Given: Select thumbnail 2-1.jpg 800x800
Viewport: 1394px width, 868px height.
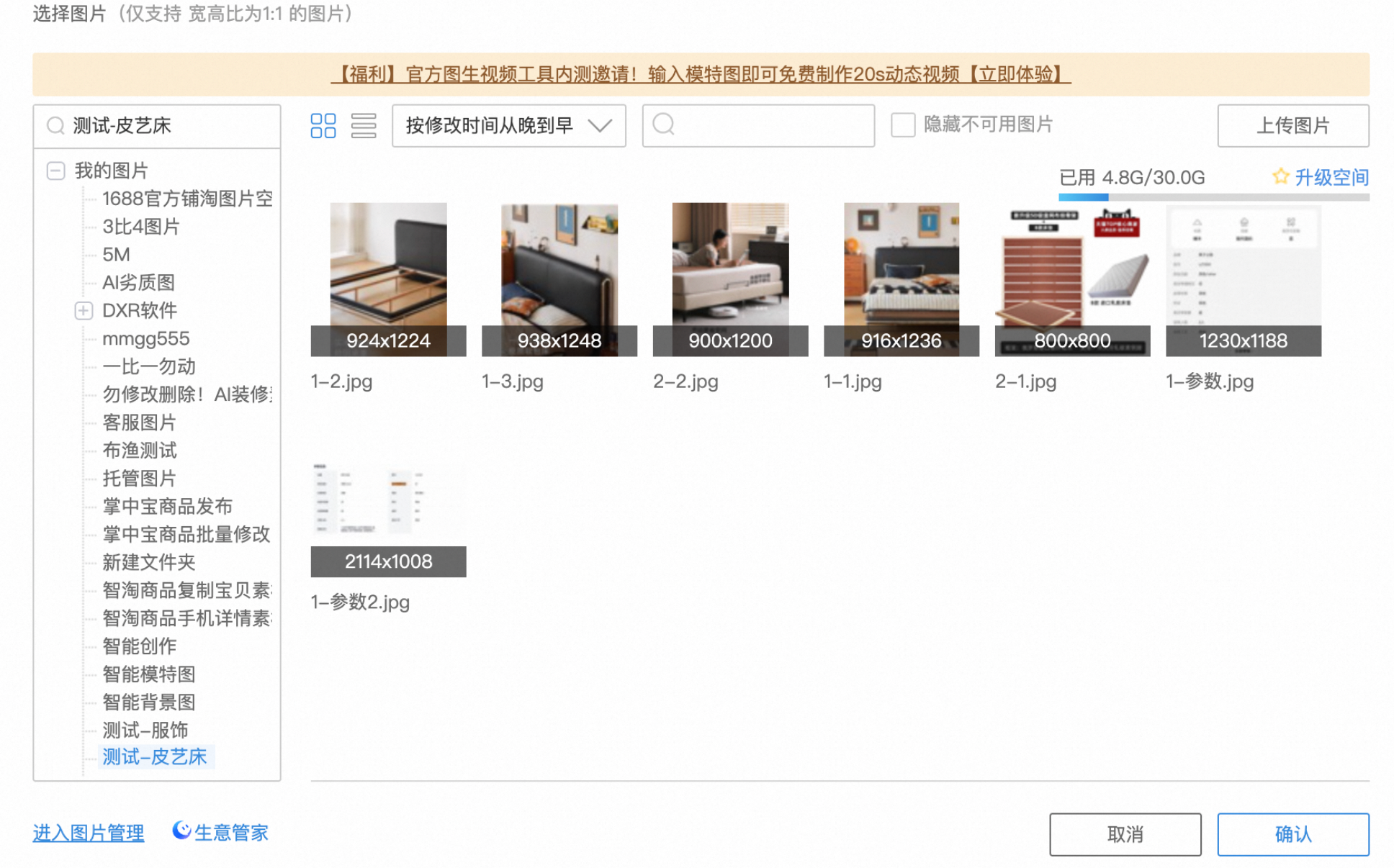Looking at the screenshot, I should pyautogui.click(x=1072, y=279).
